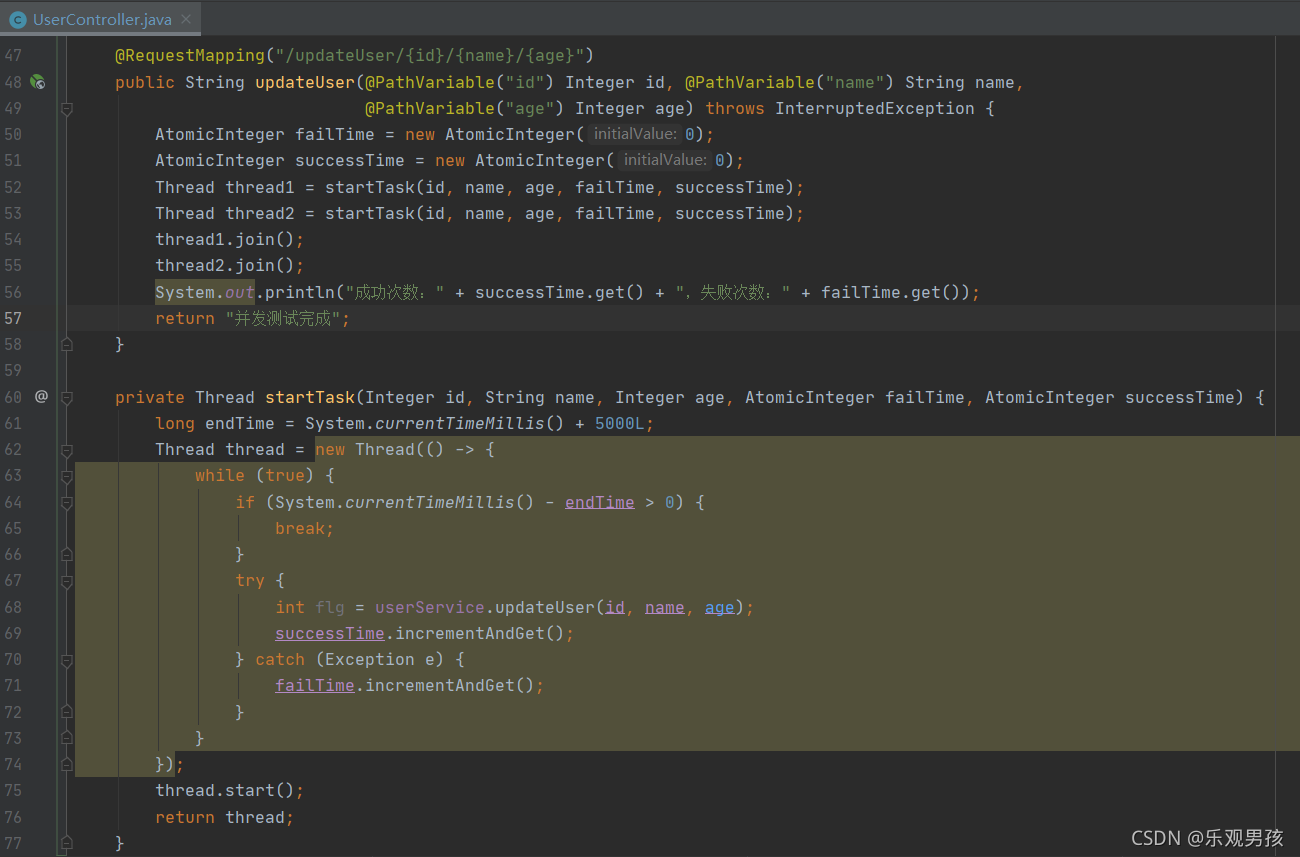
Task: Collapse the while loop fold on line 63
Action: pos(67,476)
